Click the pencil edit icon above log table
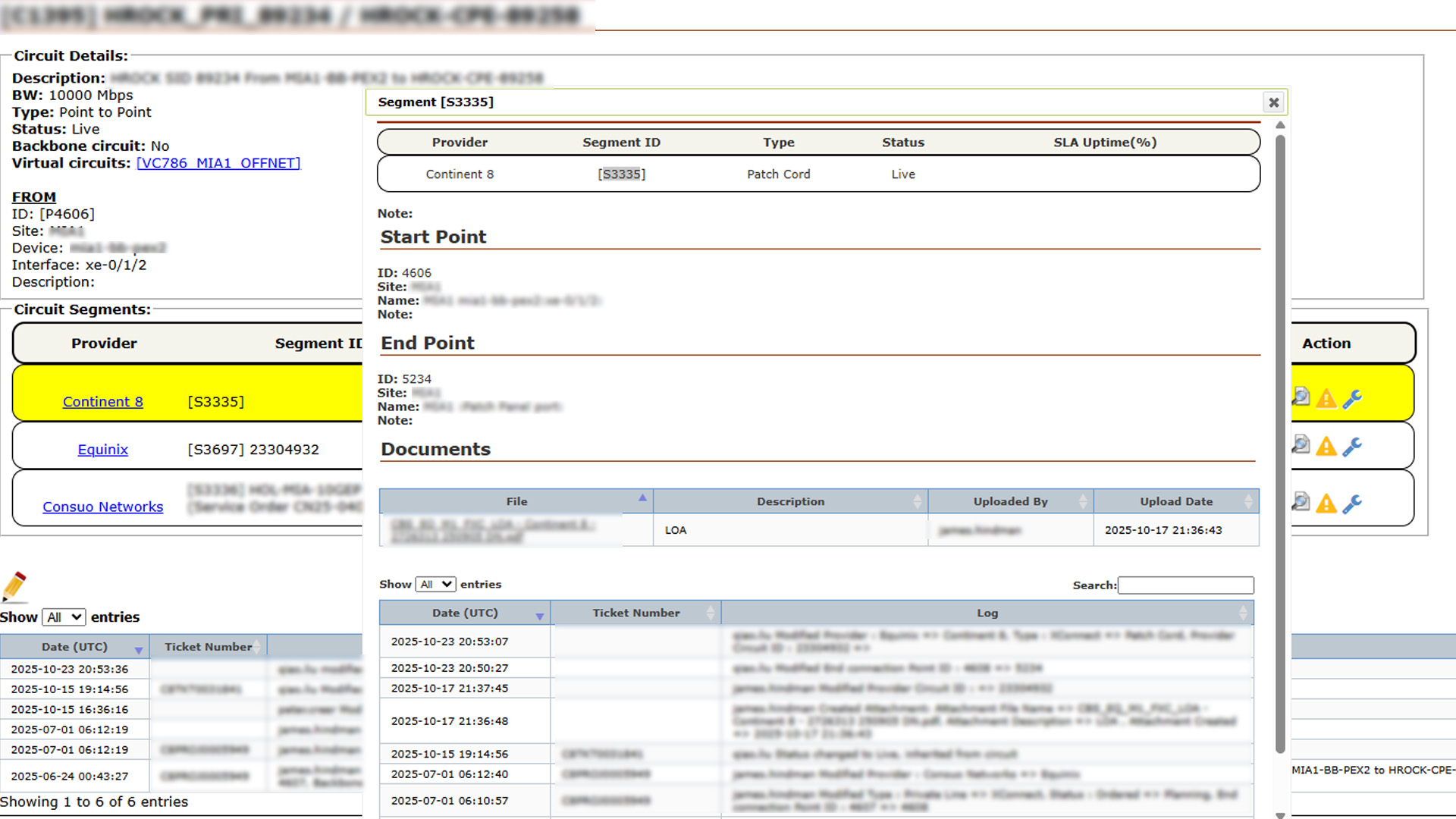 pyautogui.click(x=14, y=586)
